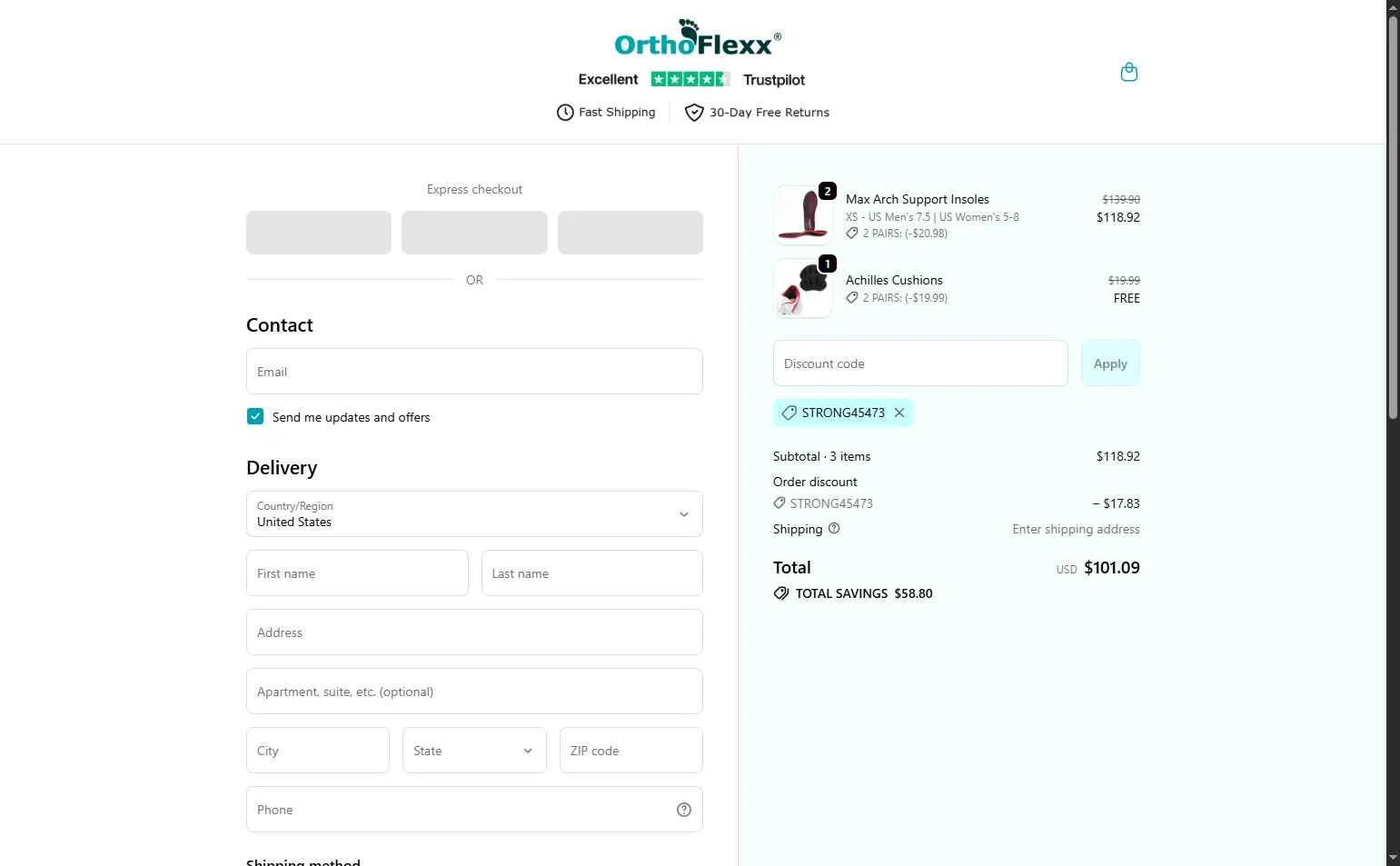Image resolution: width=1400 pixels, height=866 pixels.
Task: Click the struck-through $139.90 price
Action: tap(1121, 199)
